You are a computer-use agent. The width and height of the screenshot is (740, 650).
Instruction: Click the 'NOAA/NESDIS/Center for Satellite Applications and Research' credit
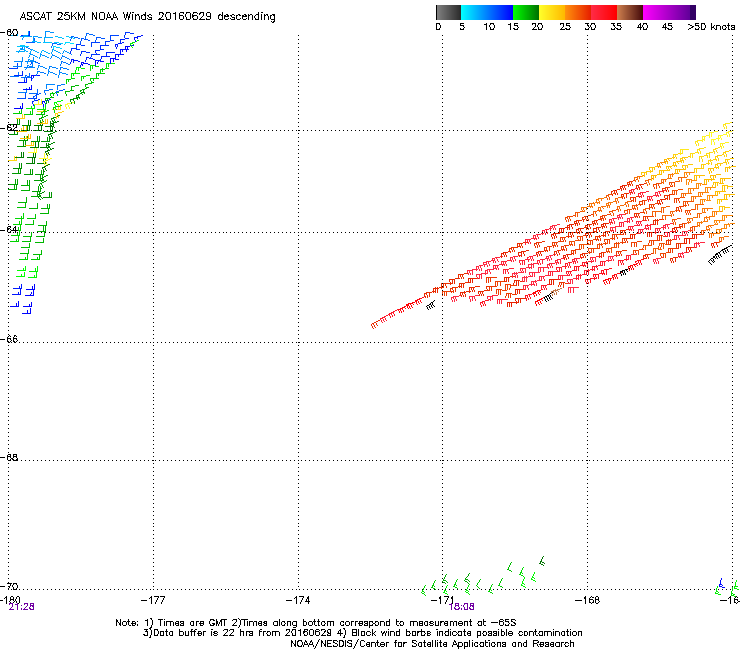[x=432, y=644]
